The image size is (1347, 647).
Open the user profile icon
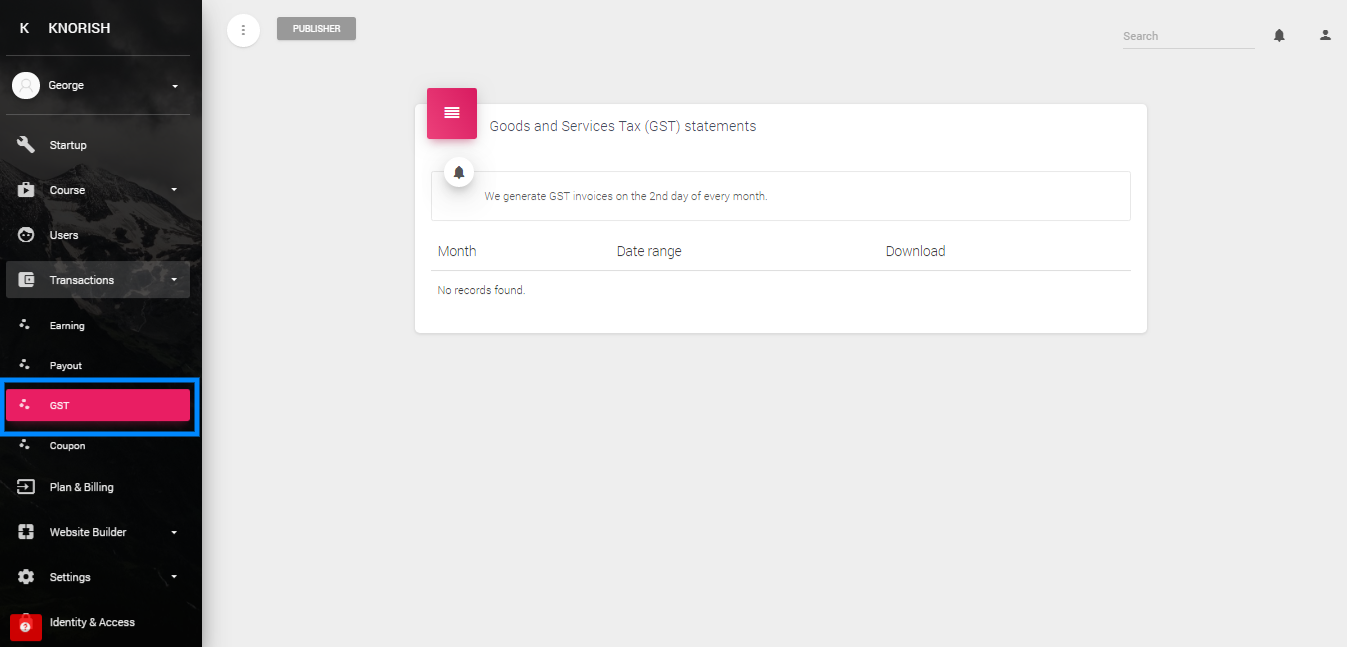coord(1325,35)
